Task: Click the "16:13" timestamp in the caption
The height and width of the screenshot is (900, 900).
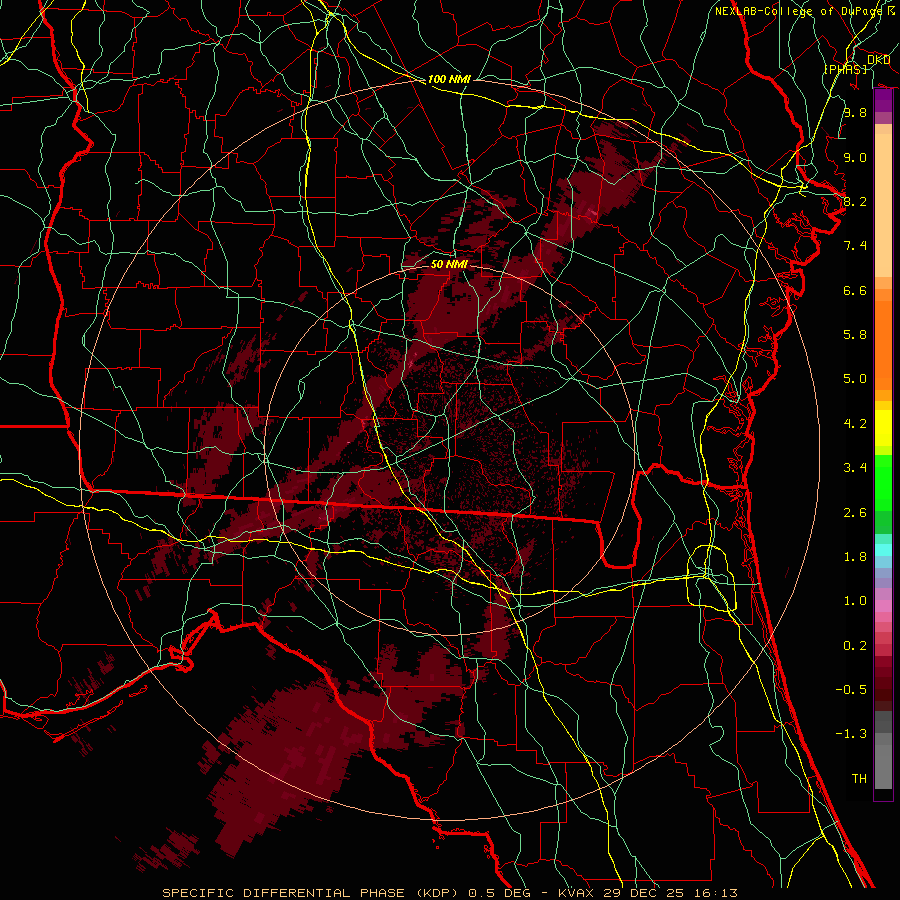Action: tap(718, 893)
